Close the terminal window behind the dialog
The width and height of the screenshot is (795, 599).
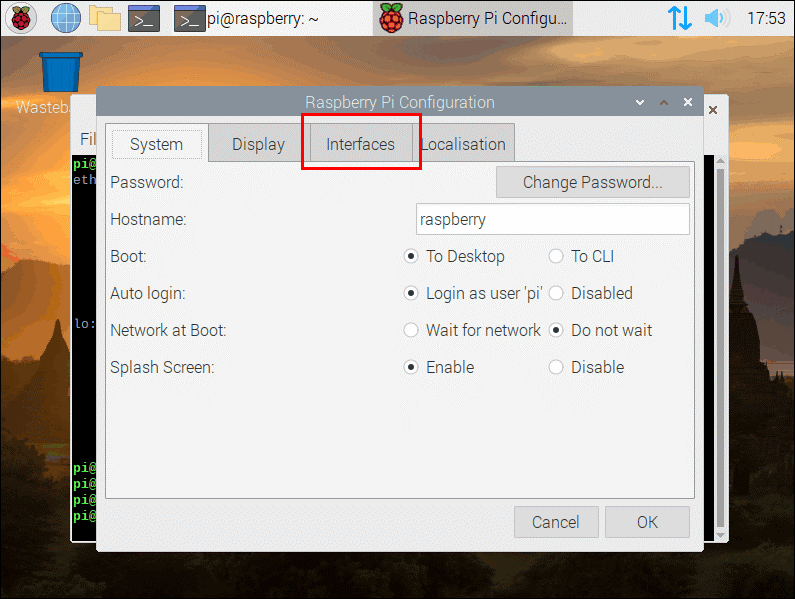click(x=713, y=110)
